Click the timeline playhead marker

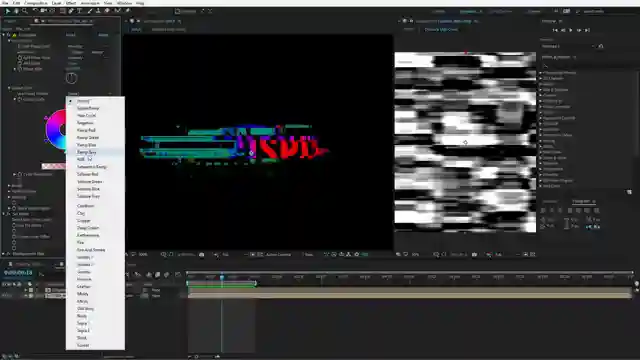click(222, 277)
